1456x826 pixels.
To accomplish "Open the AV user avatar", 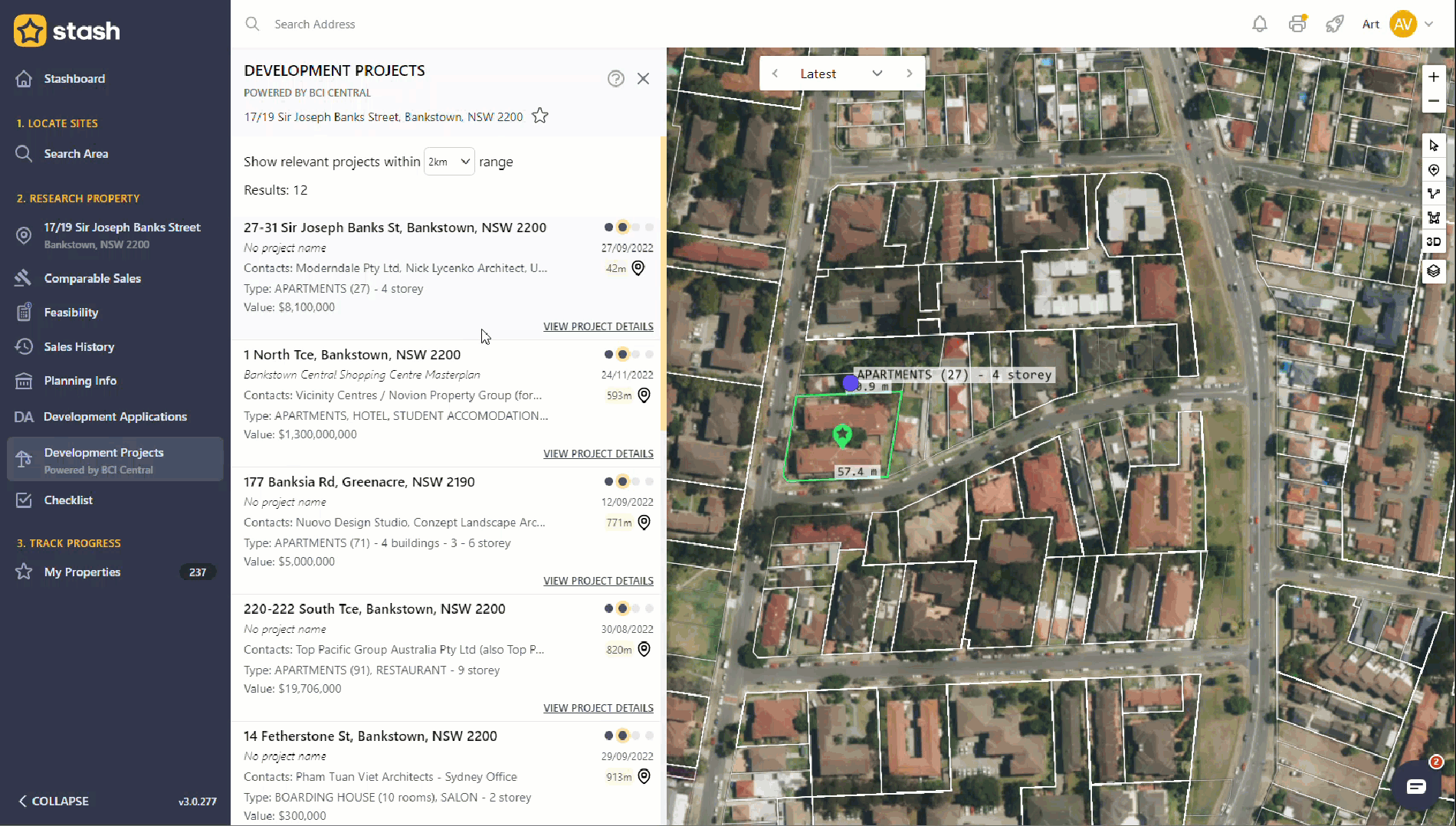I will click(x=1403, y=24).
